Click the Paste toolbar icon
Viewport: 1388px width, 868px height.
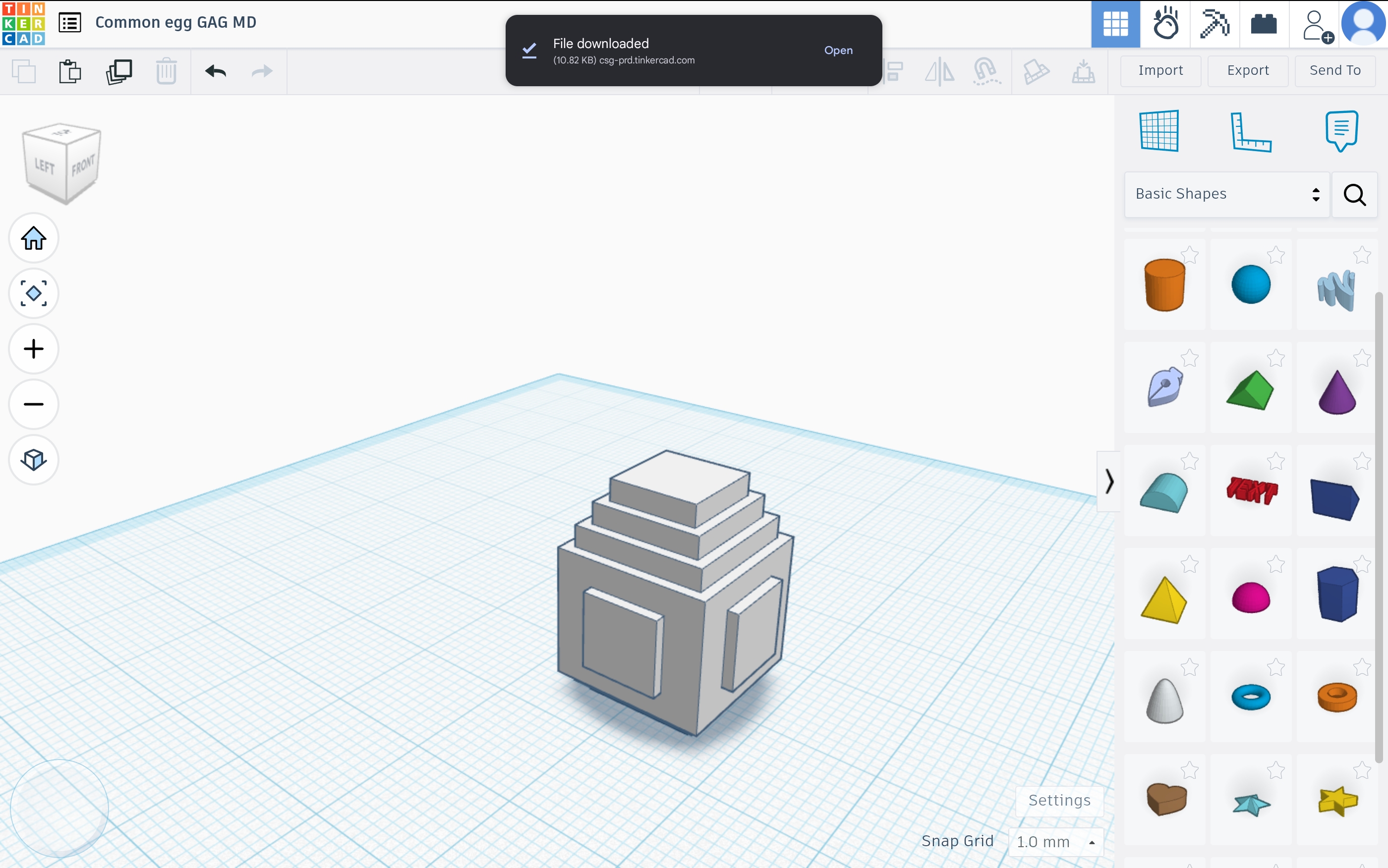click(70, 71)
